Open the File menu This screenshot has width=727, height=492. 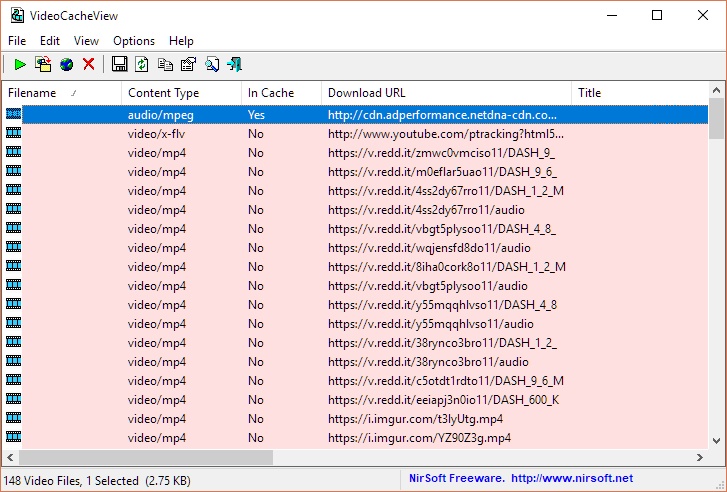click(17, 41)
